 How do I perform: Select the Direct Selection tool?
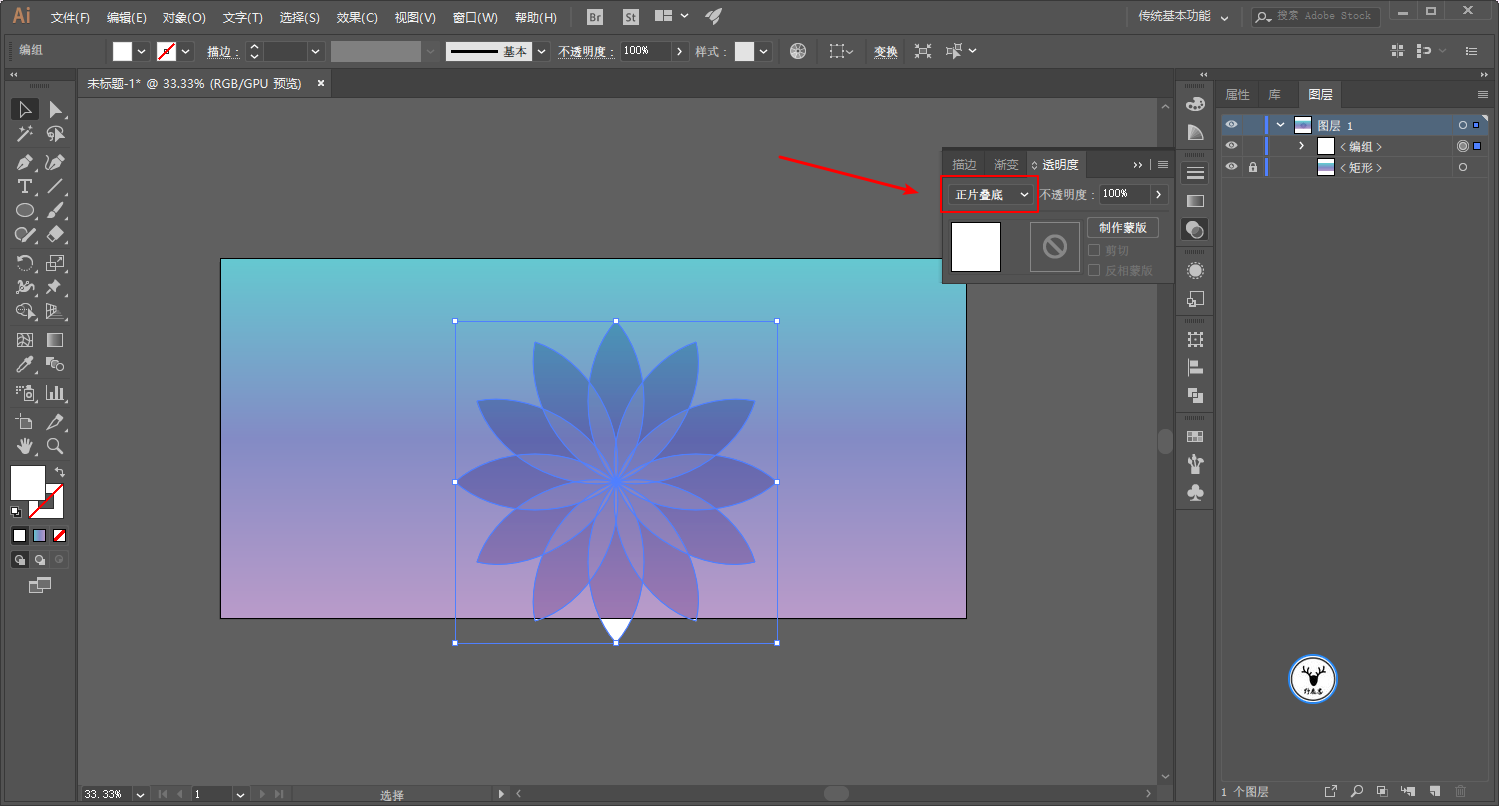(55, 109)
